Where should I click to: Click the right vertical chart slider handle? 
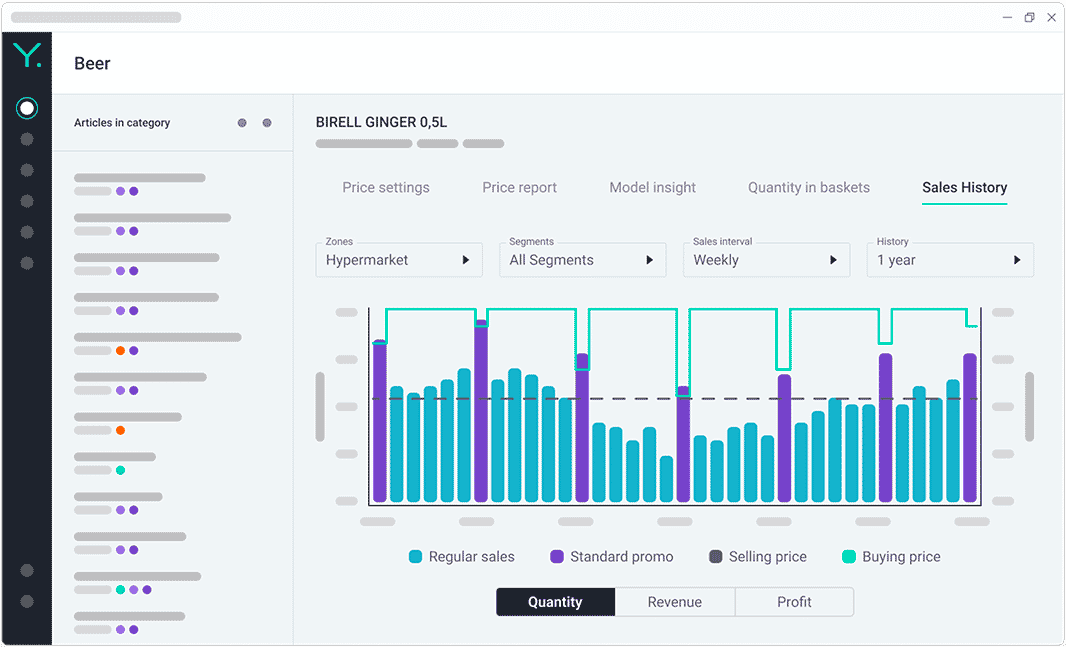click(1029, 406)
